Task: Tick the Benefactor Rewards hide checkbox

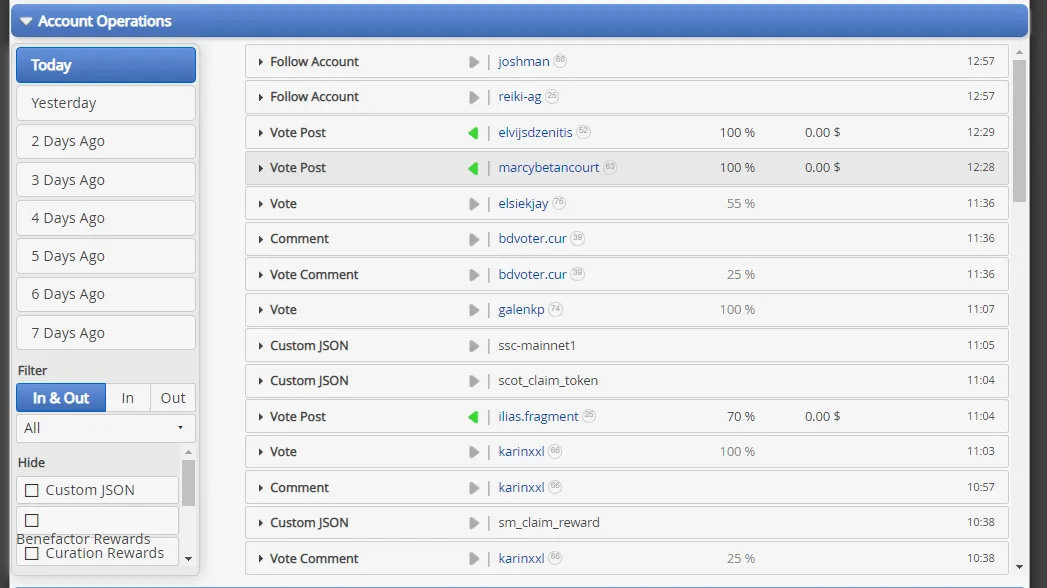Action: tap(31, 521)
